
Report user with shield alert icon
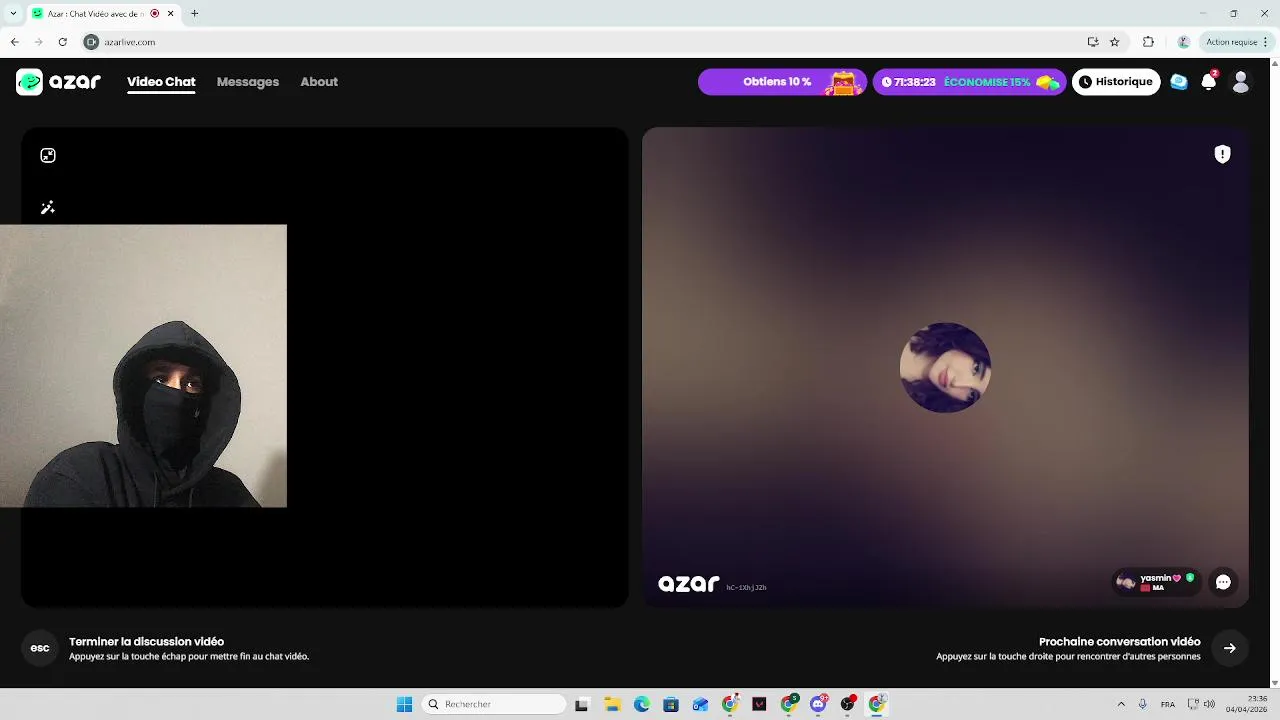[x=1222, y=154]
